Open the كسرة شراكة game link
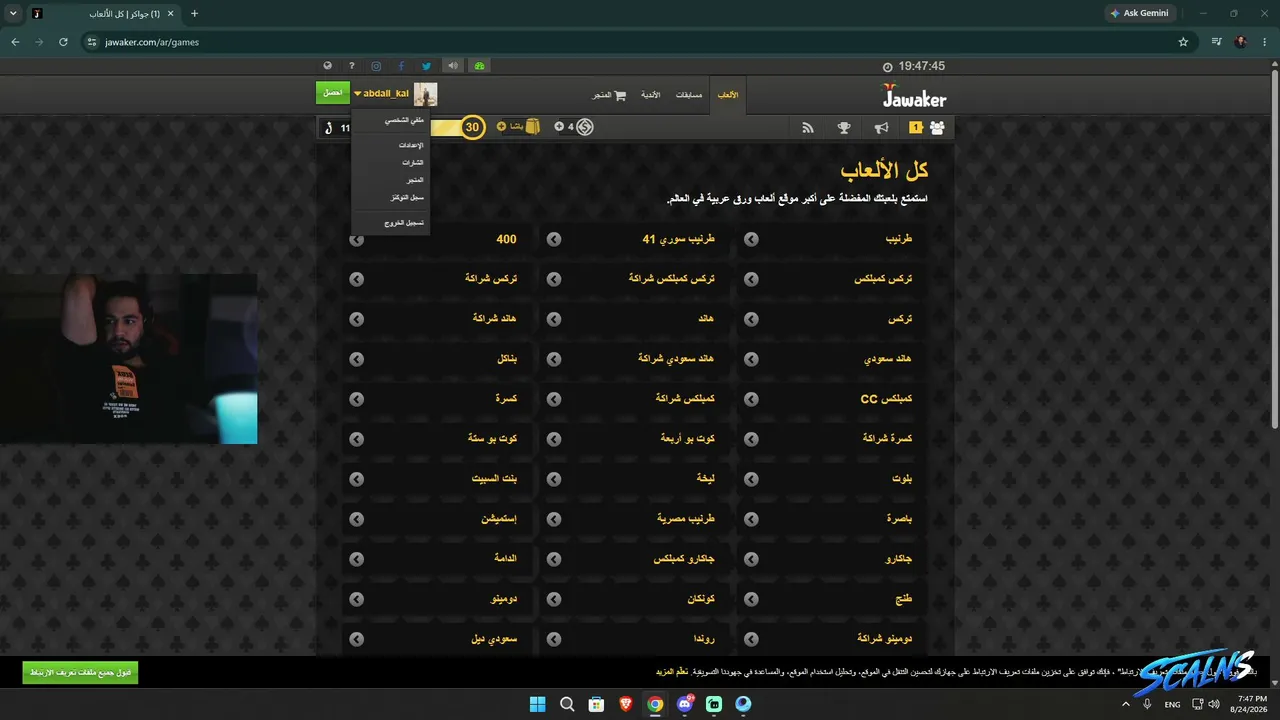Image resolution: width=1280 pixels, height=720 pixels. tap(888, 439)
